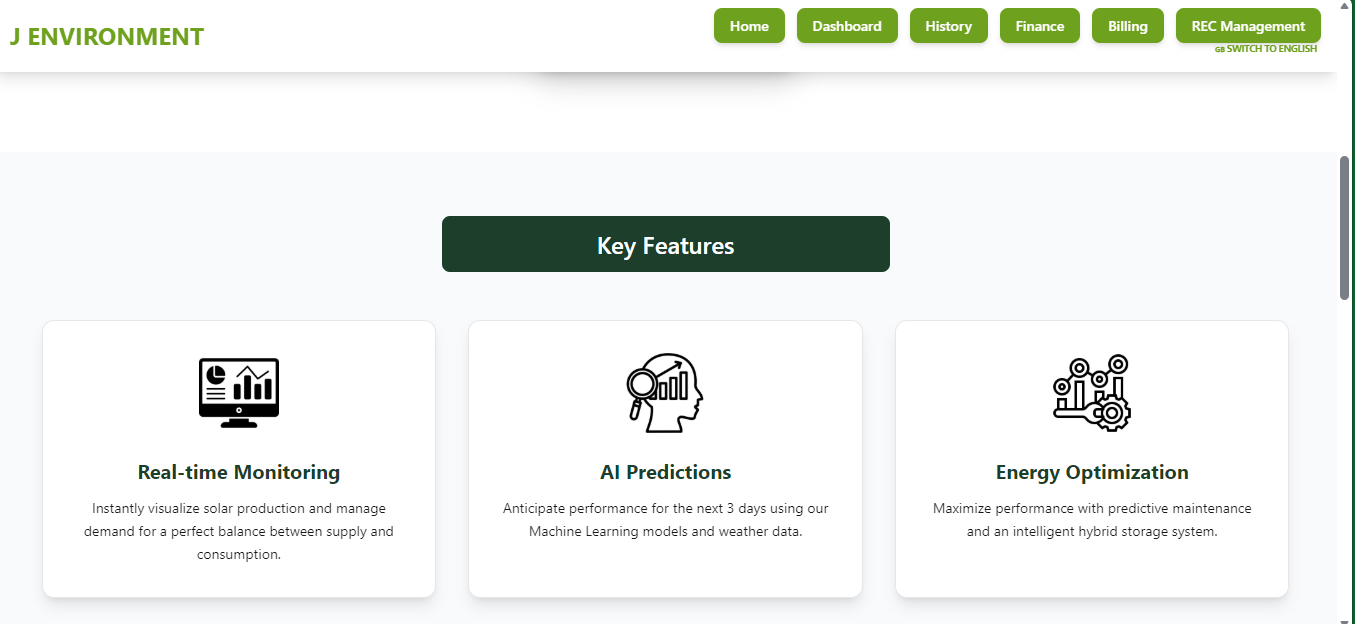Select the Real-time Monitoring card title

pos(239,472)
